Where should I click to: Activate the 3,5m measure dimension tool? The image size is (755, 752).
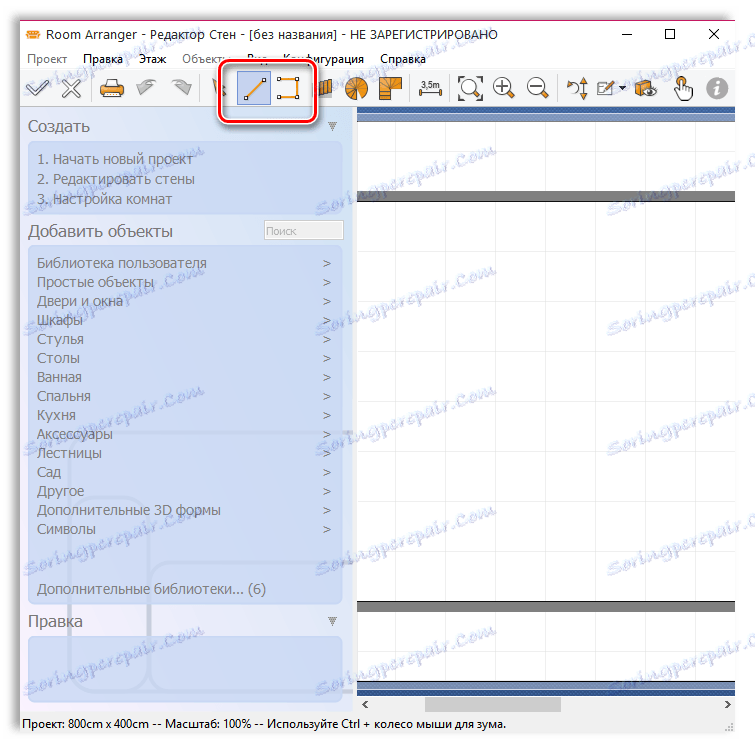[x=430, y=88]
